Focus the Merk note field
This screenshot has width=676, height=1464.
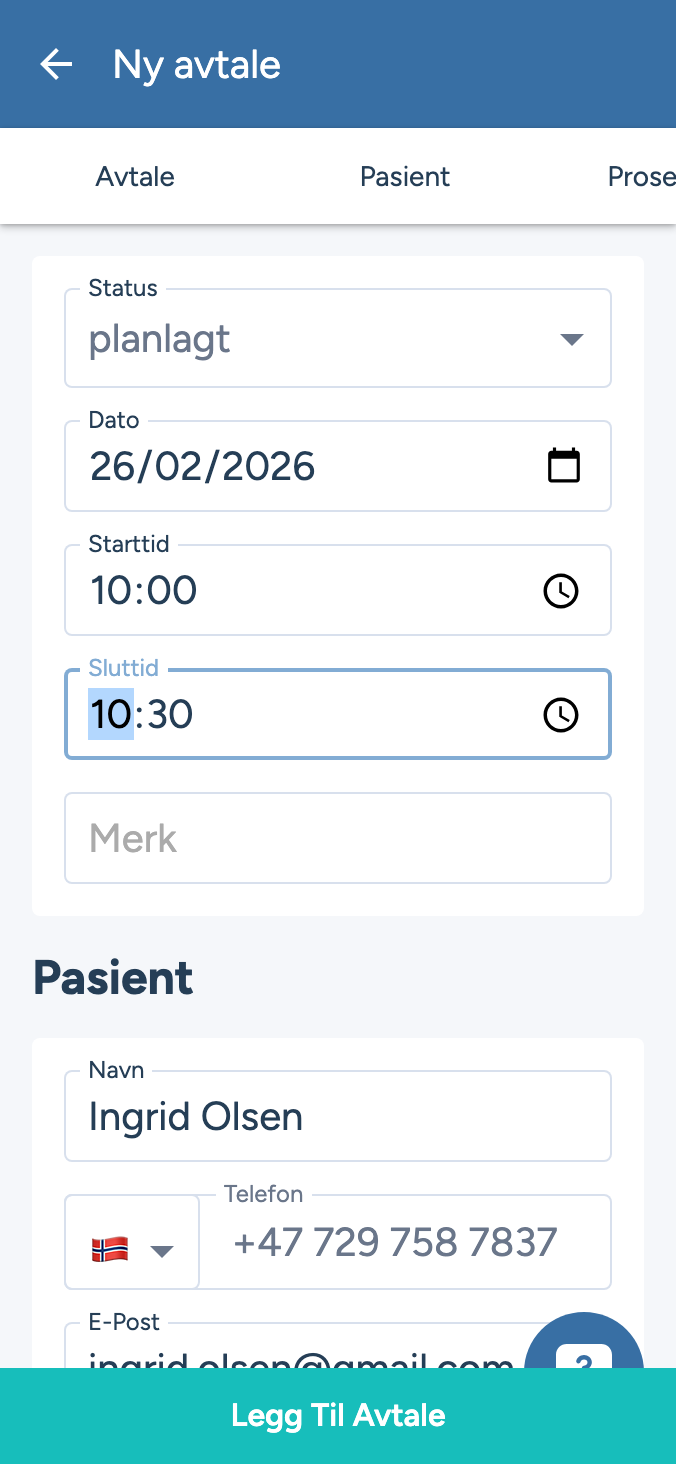(338, 838)
